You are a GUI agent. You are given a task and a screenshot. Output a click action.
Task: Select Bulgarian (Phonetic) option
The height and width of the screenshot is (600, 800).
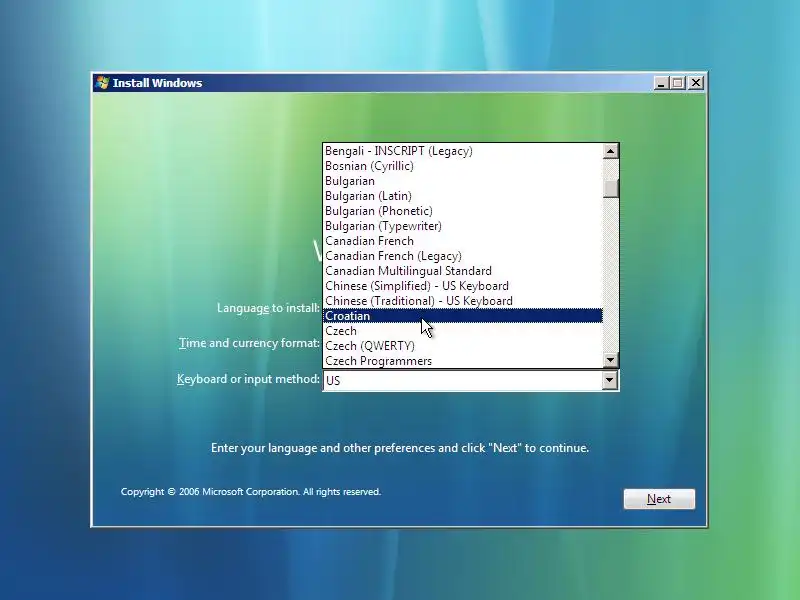463,211
